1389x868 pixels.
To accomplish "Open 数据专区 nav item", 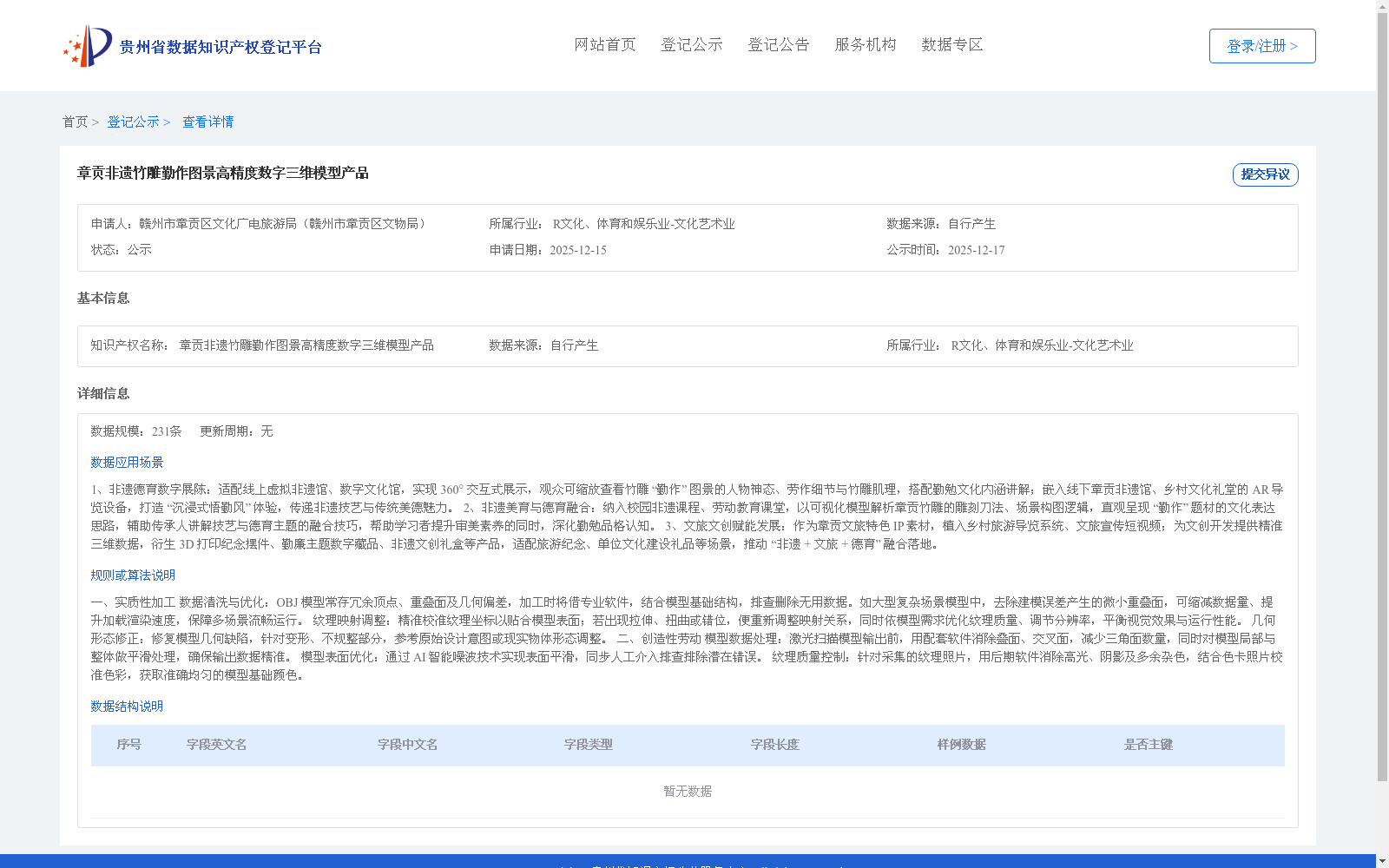I will 952,44.
